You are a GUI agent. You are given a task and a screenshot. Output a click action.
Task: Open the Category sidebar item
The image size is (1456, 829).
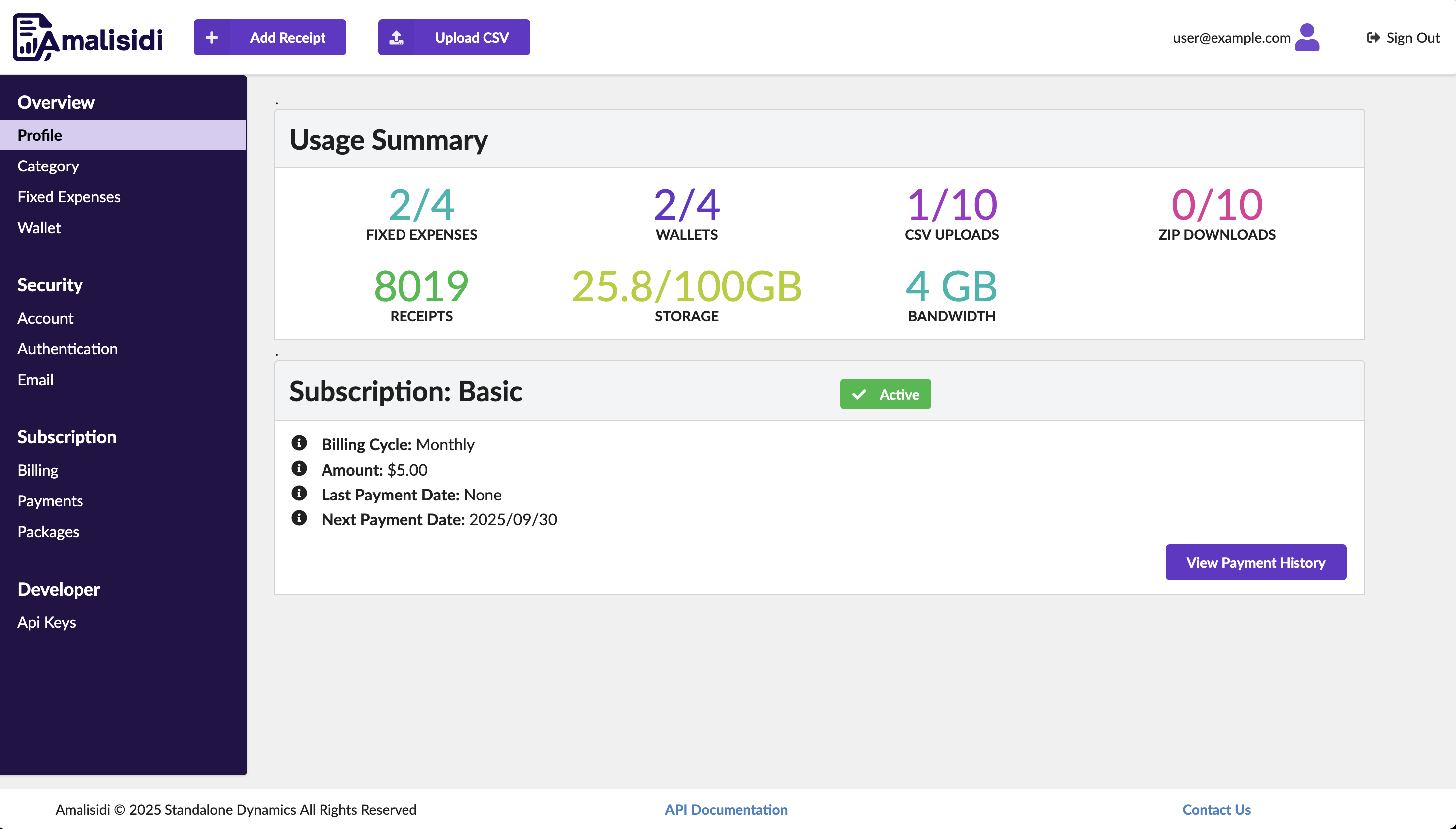pyautogui.click(x=48, y=166)
